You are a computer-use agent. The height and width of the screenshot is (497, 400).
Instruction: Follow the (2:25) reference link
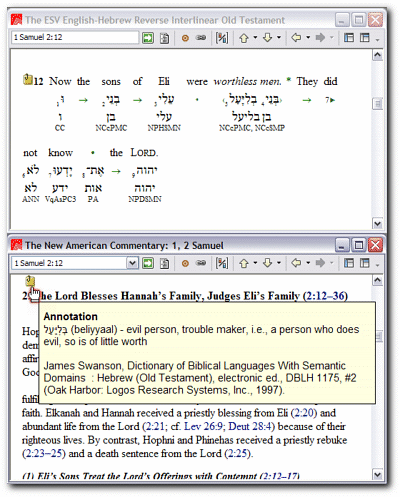[237, 454]
